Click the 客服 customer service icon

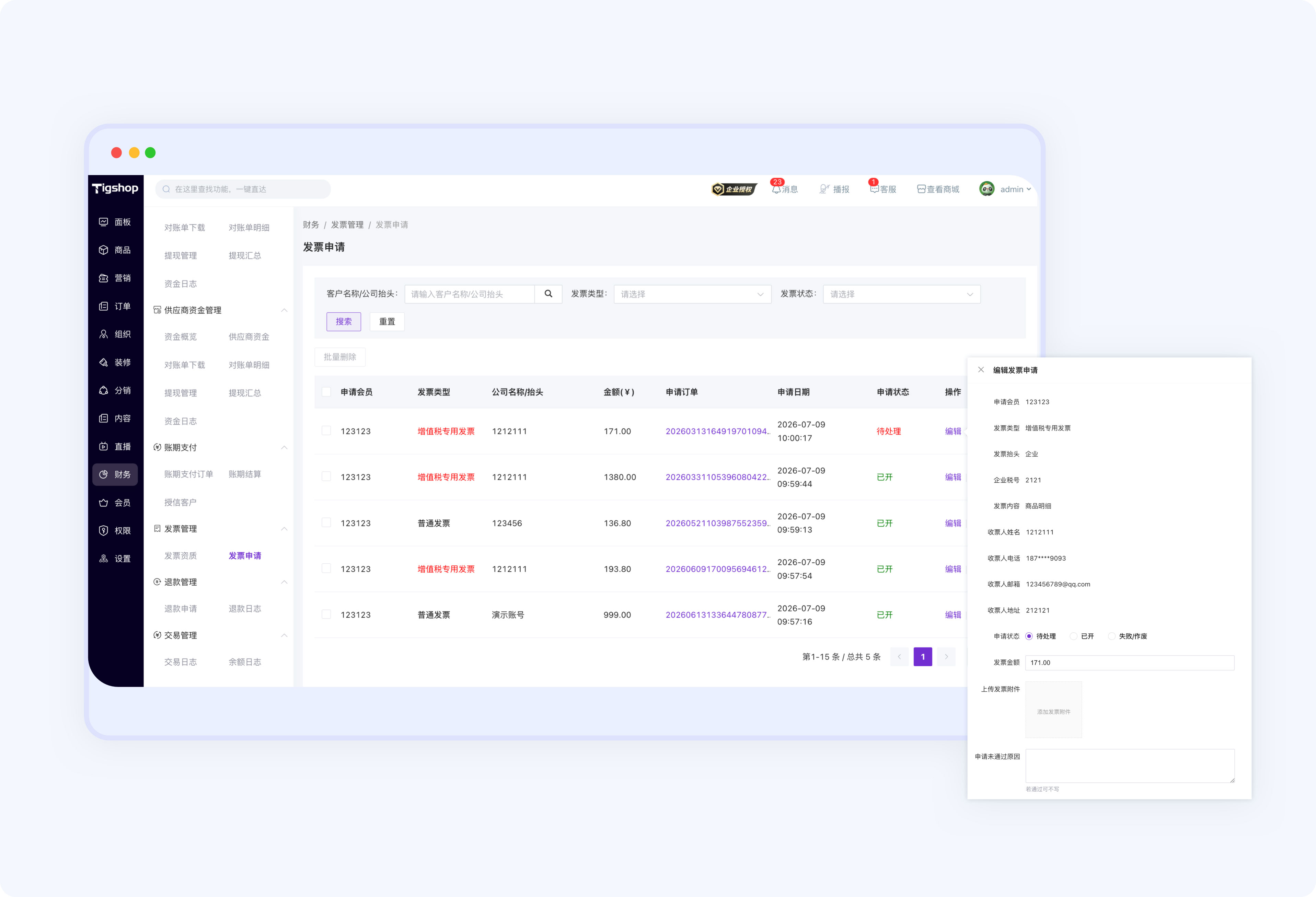874,189
